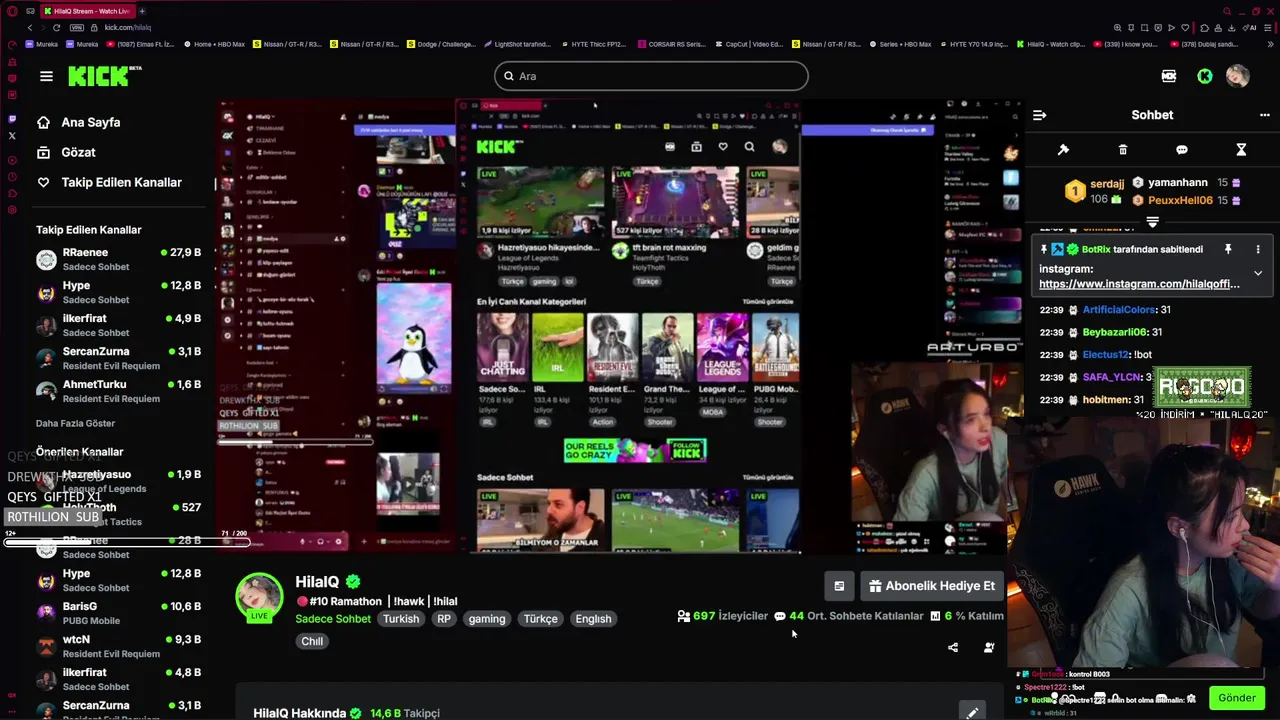1280x720 pixels.
Task: Click the hourglass slow mode icon
Action: click(1241, 150)
